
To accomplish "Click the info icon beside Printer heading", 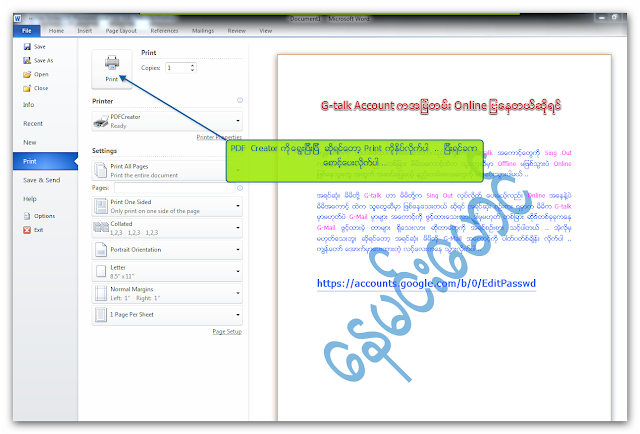I will pos(240,100).
